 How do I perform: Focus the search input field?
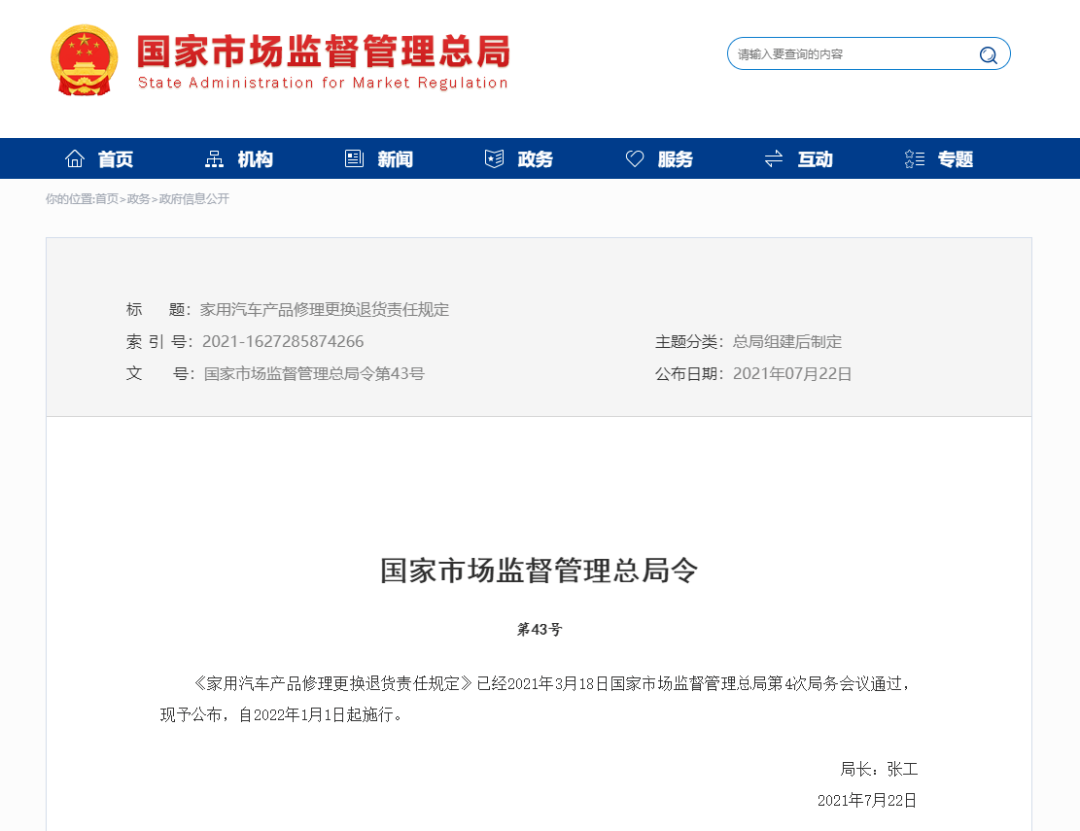[x=850, y=54]
